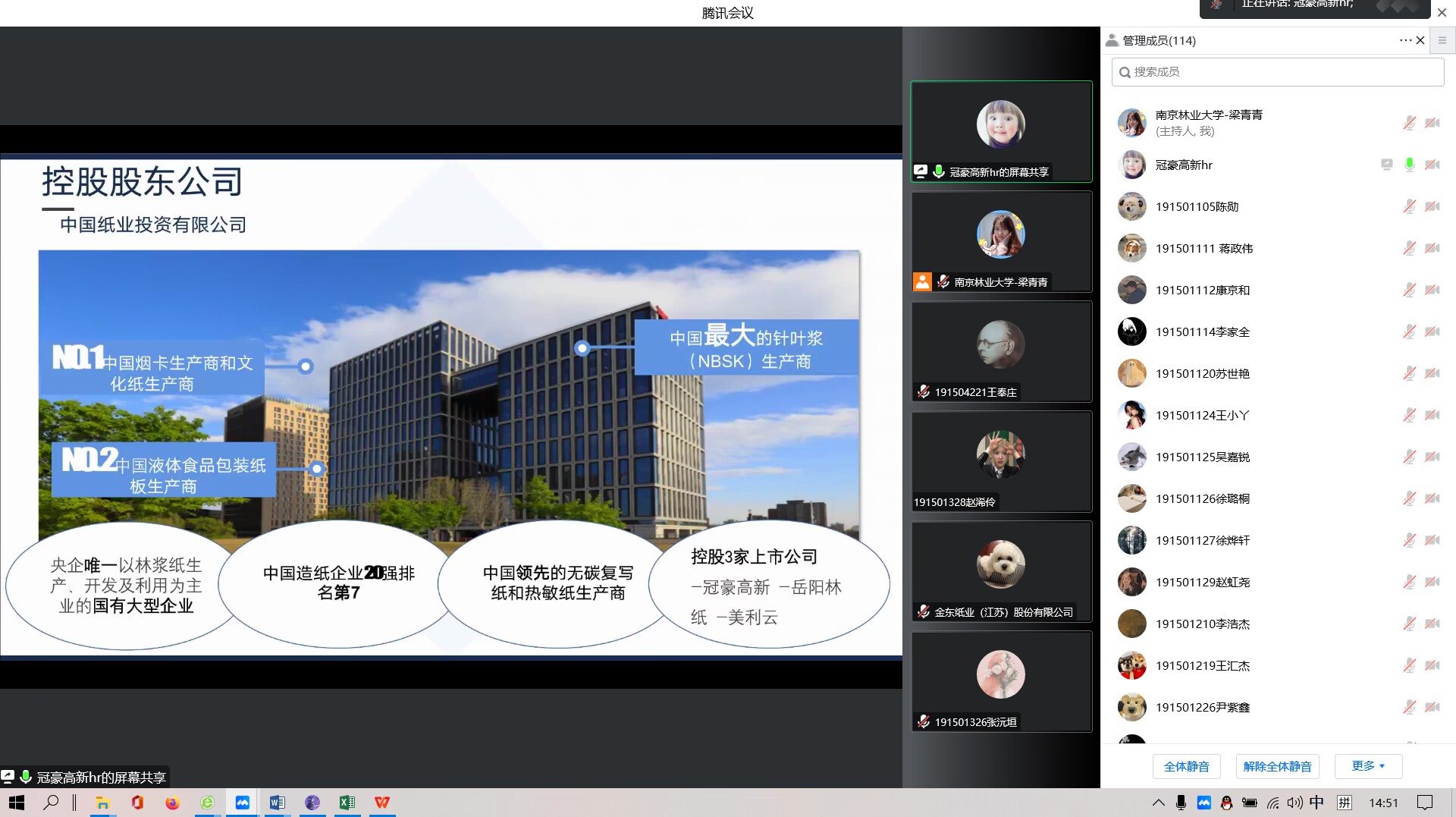Image resolution: width=1456 pixels, height=817 pixels.
Task: Click camera icon of 191501127徐烨轩
Action: tap(1432, 540)
